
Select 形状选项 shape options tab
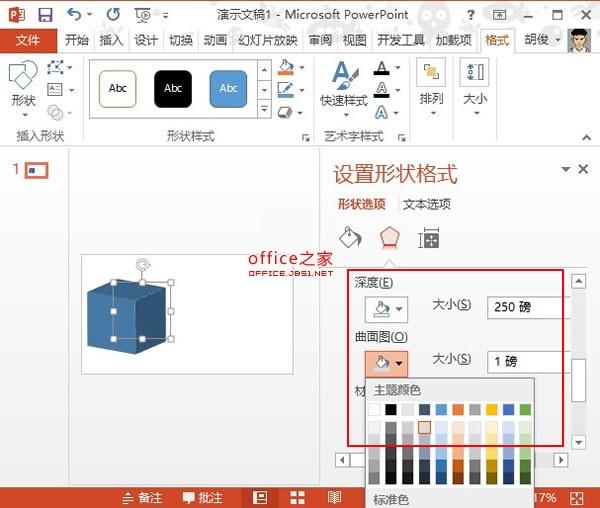pyautogui.click(x=361, y=204)
